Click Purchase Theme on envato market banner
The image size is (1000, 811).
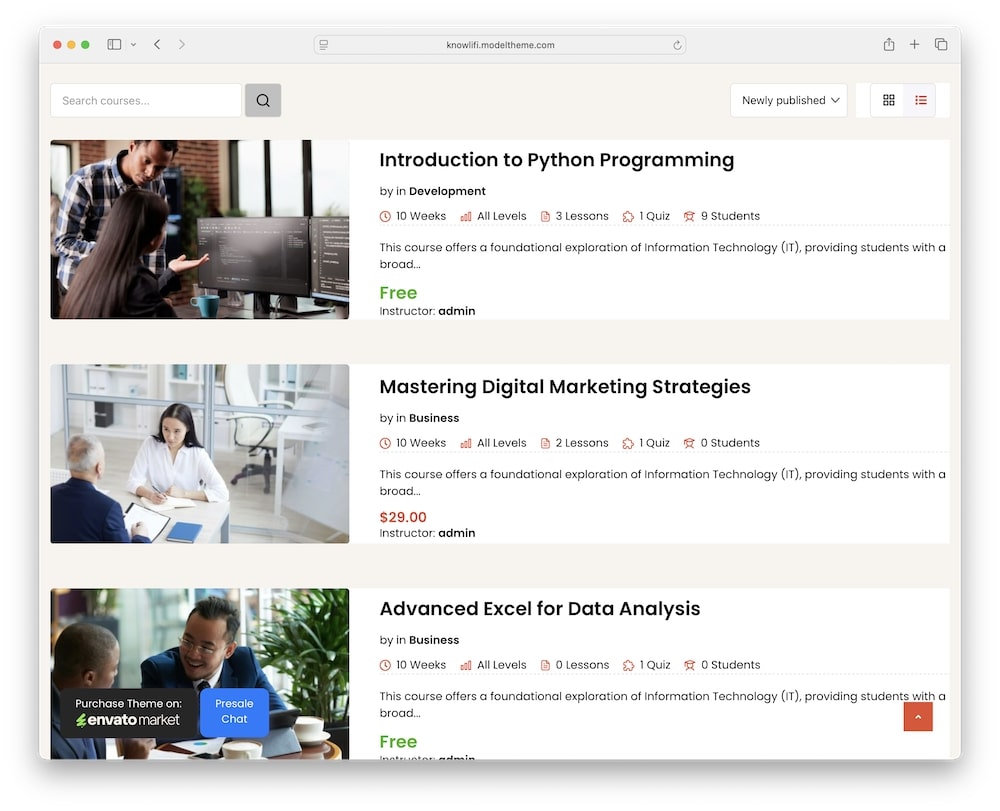[128, 712]
